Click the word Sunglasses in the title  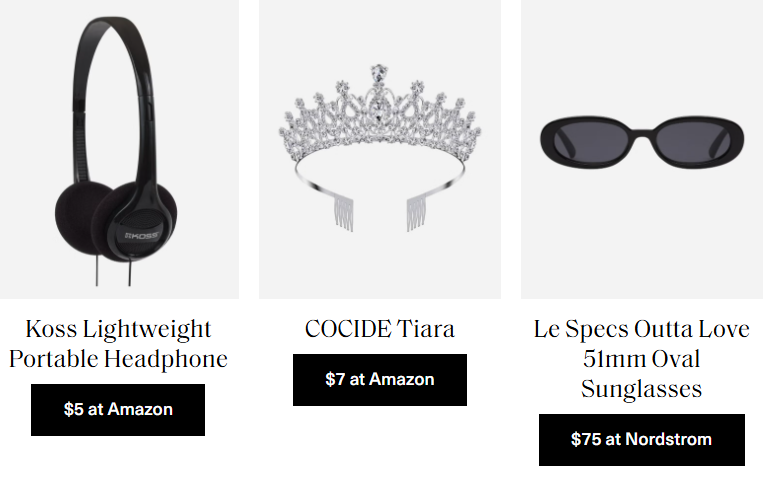(x=641, y=389)
